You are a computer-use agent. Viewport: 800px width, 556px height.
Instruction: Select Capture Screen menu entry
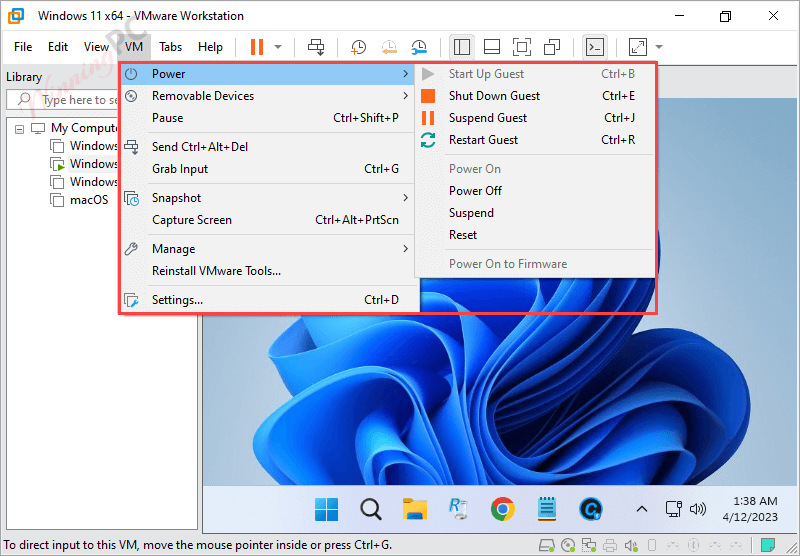267,220
